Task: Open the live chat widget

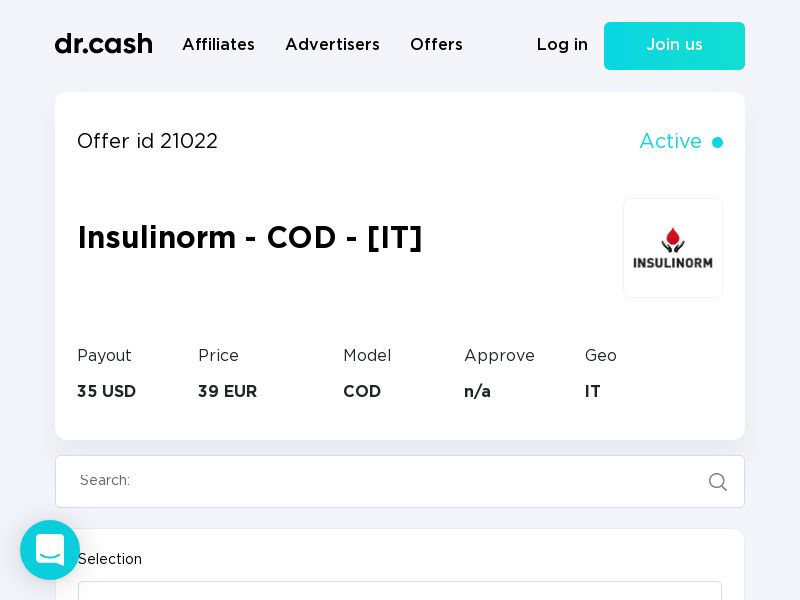Action: (50, 550)
